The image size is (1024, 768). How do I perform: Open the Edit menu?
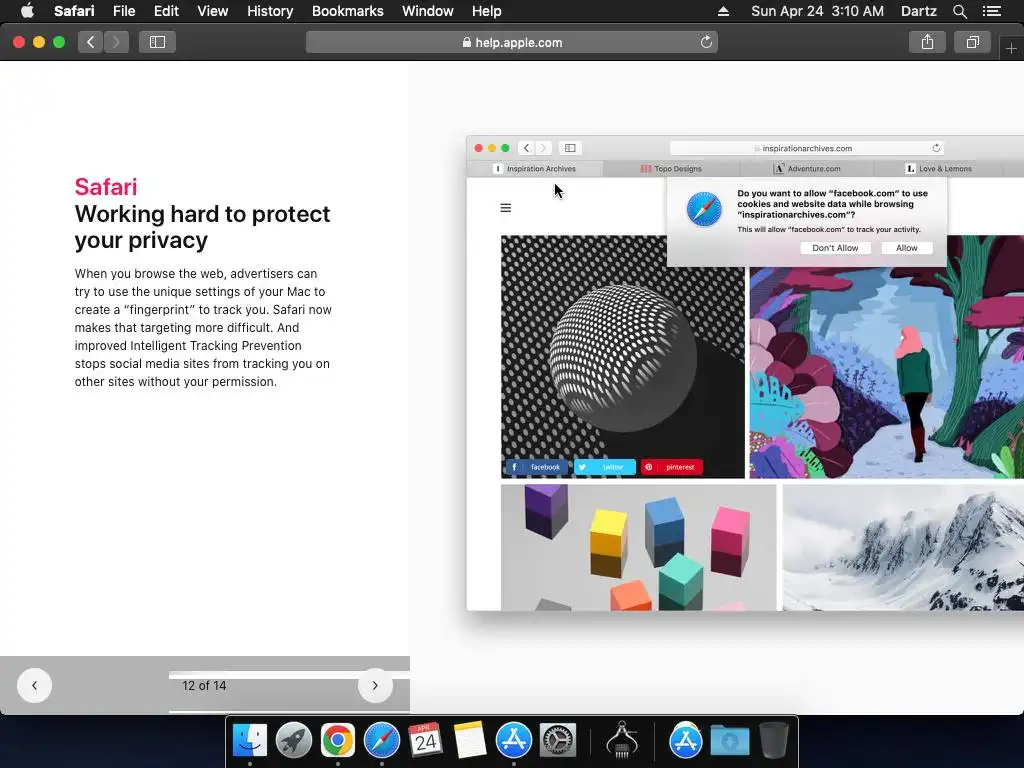(x=166, y=11)
